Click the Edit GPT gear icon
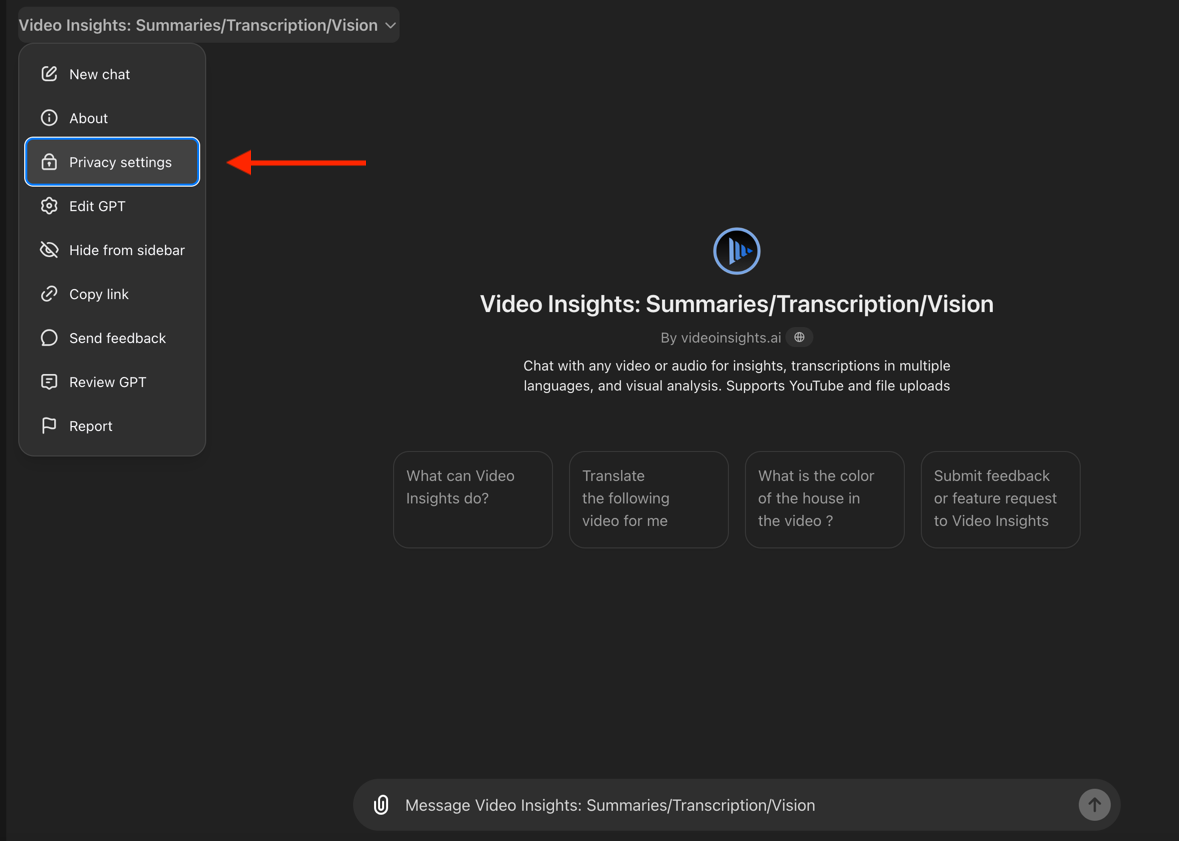The image size is (1179, 841). (x=49, y=206)
